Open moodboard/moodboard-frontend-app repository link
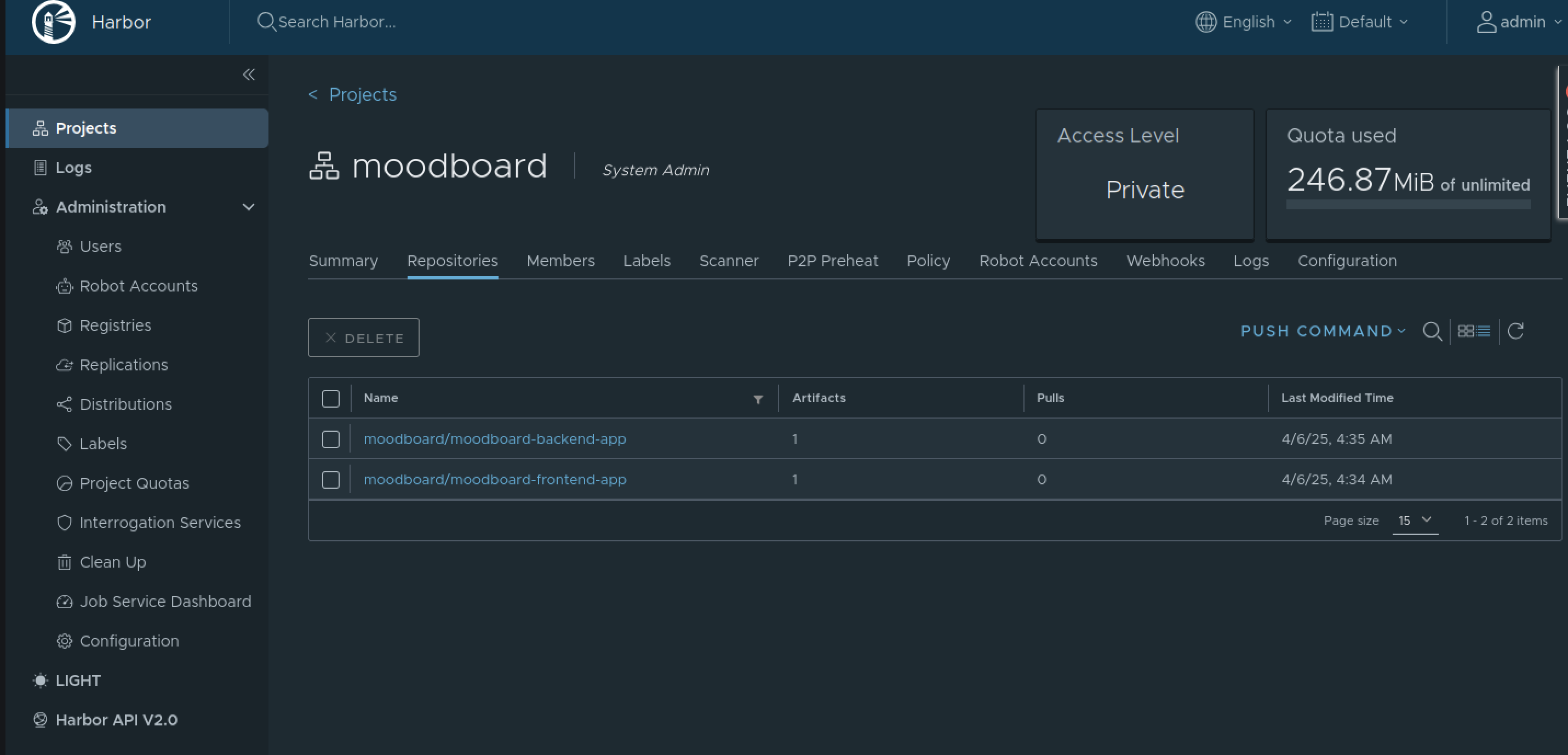The height and width of the screenshot is (755, 1568). click(x=494, y=480)
